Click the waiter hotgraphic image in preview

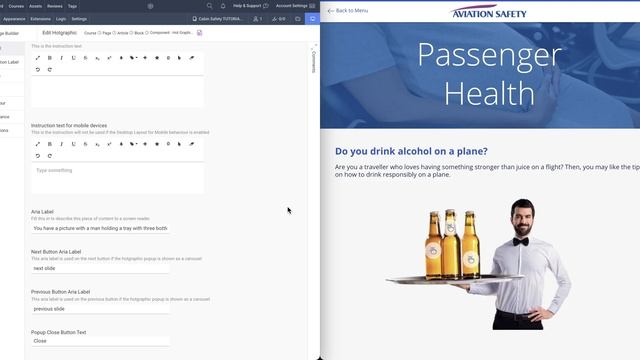click(x=478, y=264)
